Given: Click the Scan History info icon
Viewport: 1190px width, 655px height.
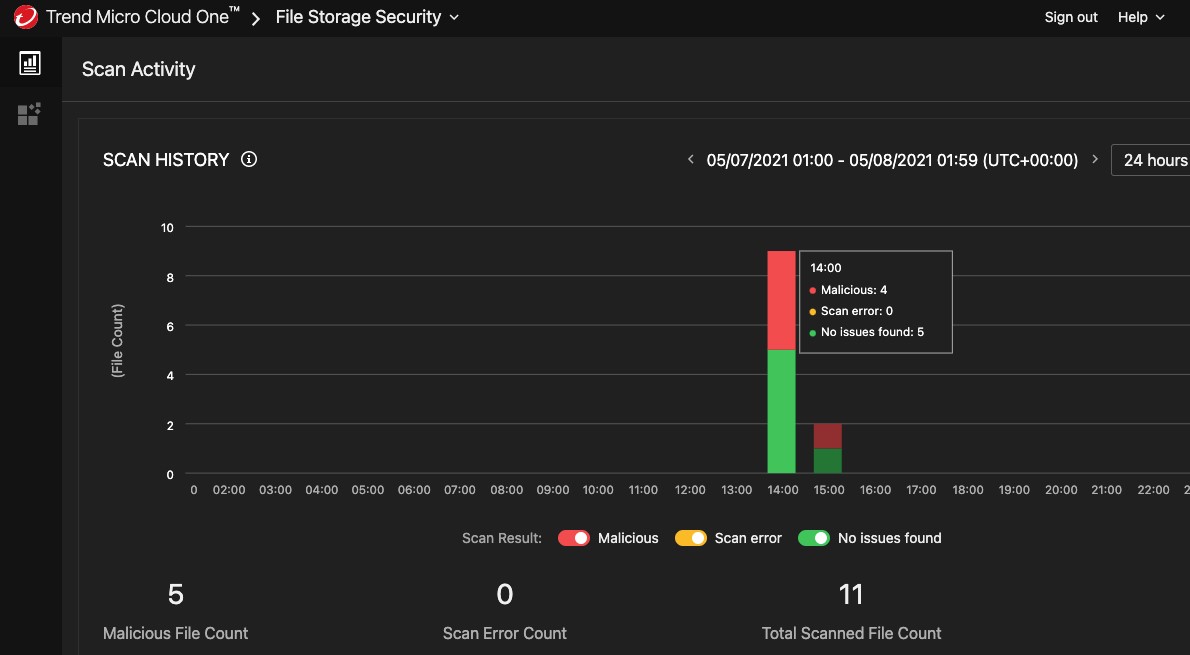Looking at the screenshot, I should 249,159.
